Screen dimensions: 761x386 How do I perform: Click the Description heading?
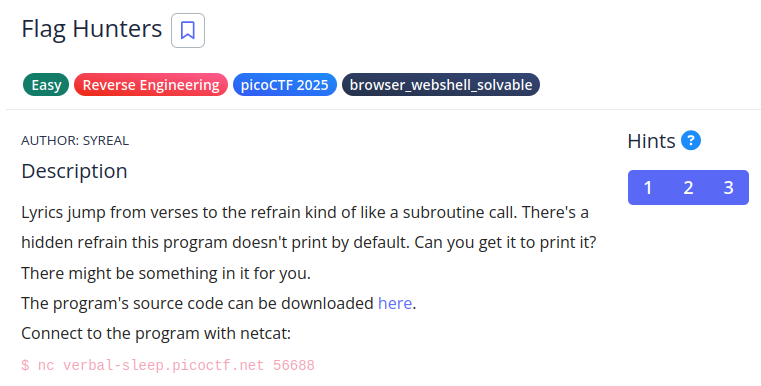click(x=74, y=171)
